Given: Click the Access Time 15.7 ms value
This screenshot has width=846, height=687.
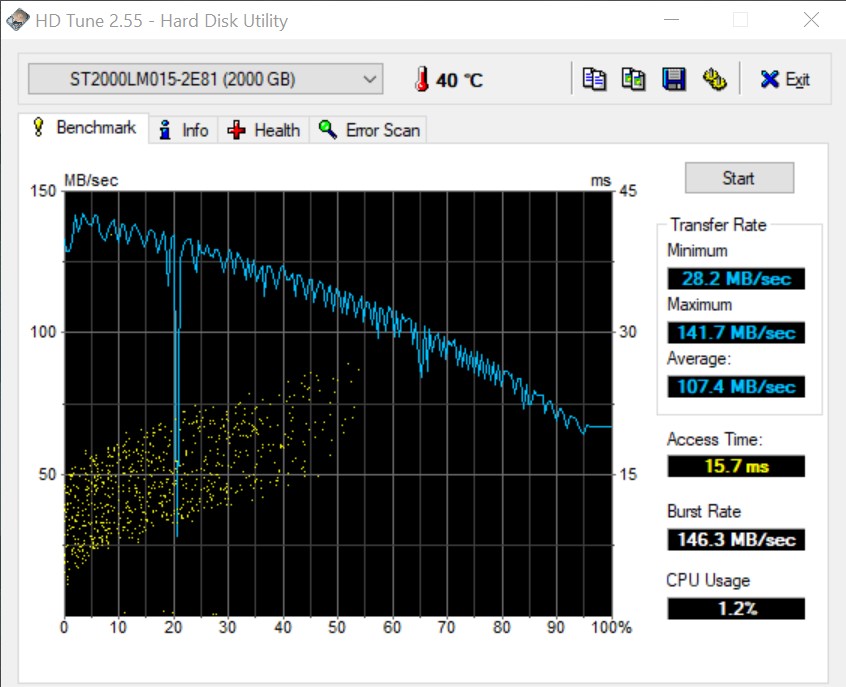Looking at the screenshot, I should tap(735, 466).
